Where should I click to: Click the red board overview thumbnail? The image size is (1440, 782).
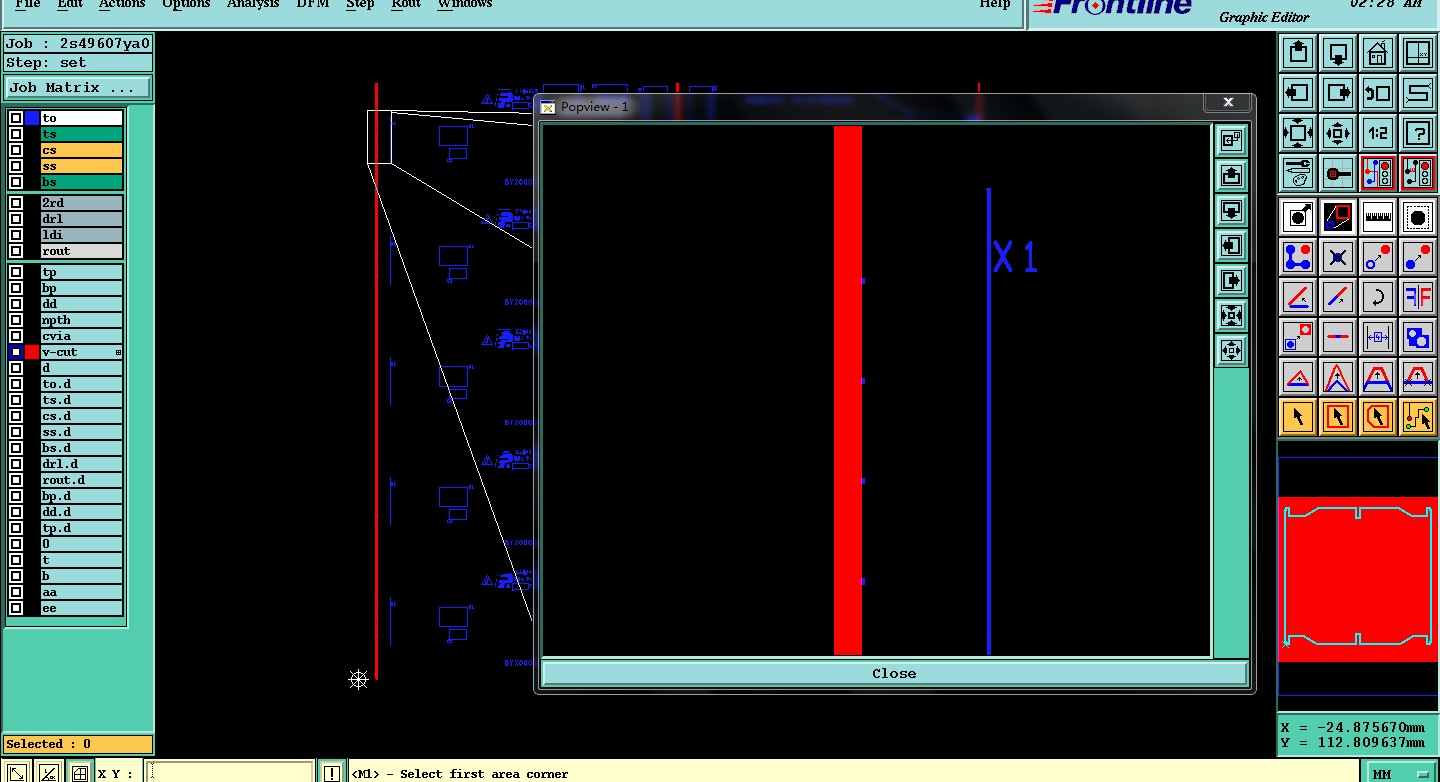1358,578
